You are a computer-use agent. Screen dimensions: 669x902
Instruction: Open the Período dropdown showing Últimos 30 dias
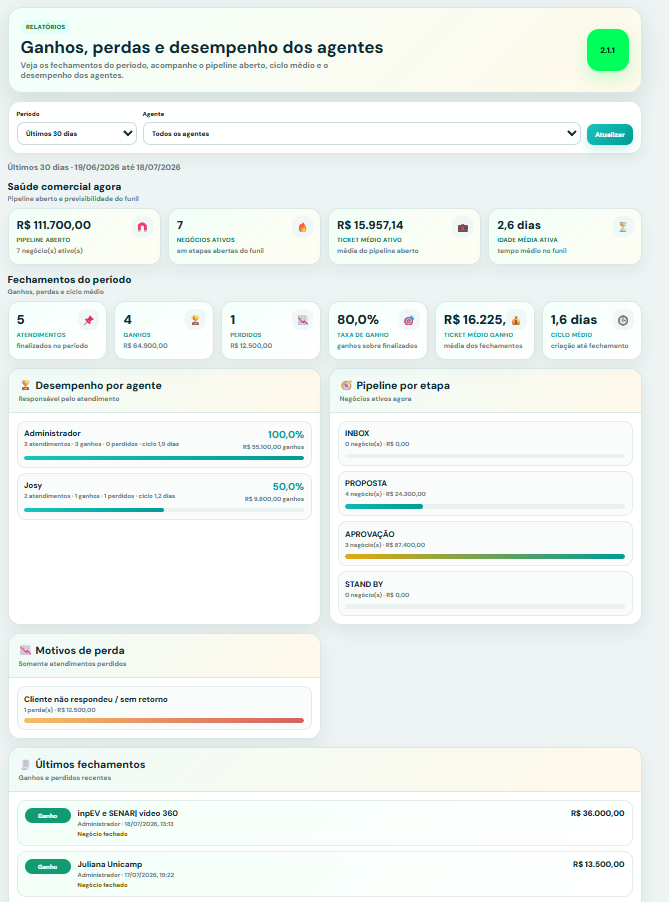[x=77, y=133]
